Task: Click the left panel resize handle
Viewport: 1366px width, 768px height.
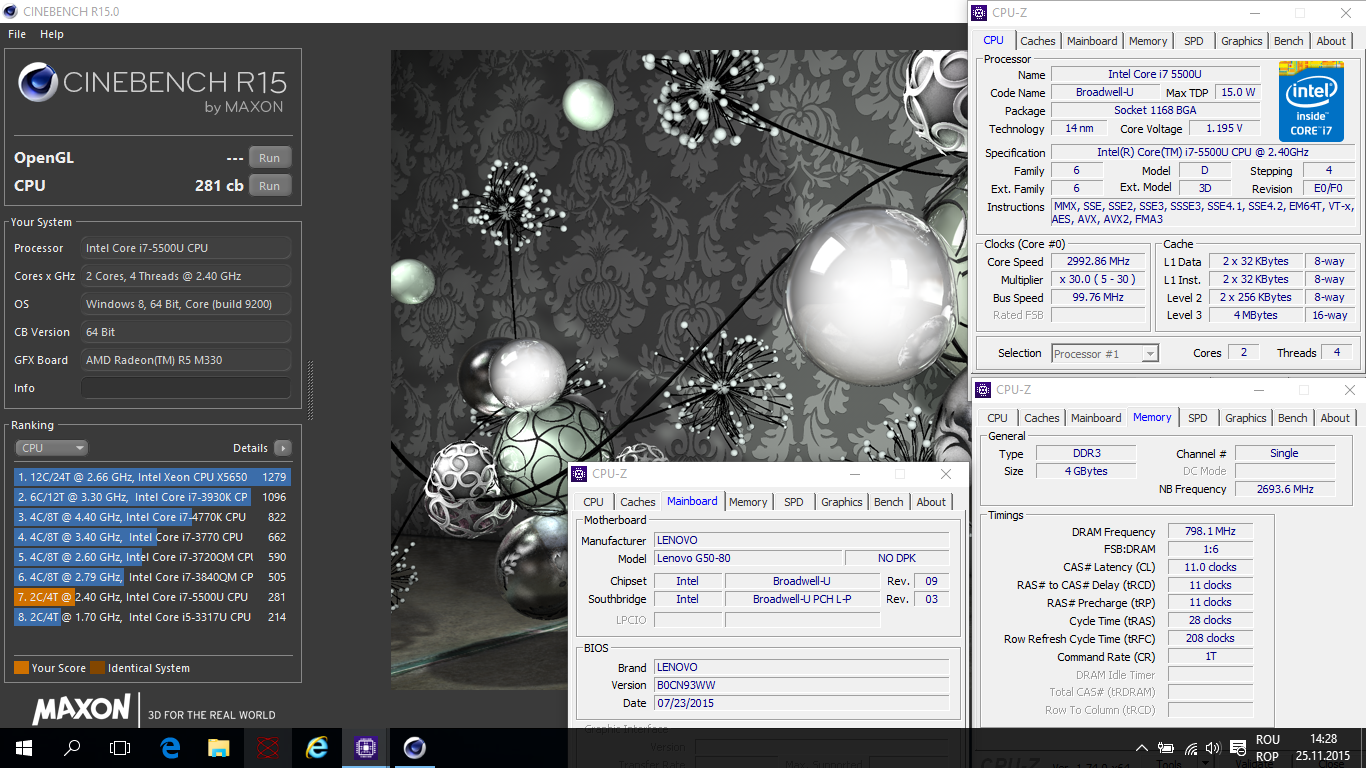Action: coord(310,390)
